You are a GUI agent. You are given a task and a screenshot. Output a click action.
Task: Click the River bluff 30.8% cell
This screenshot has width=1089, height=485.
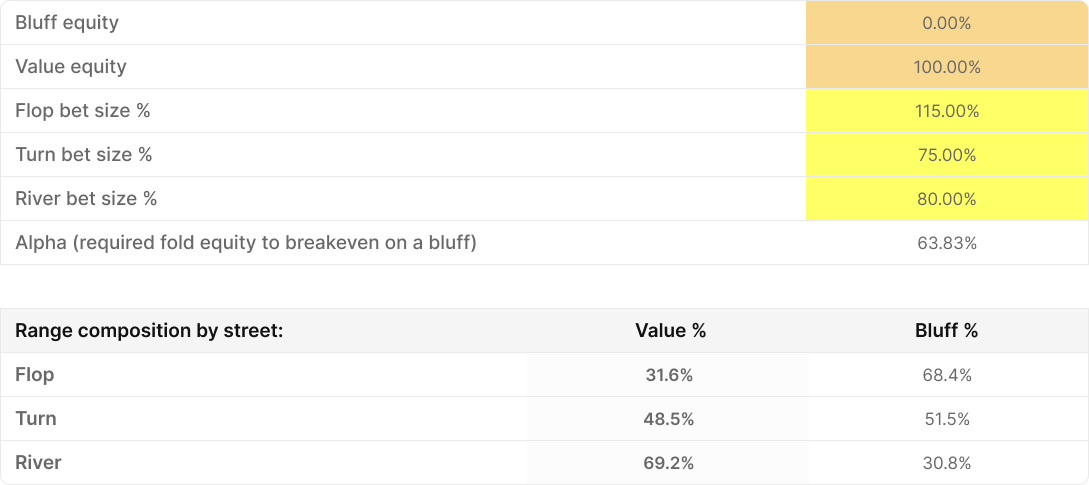pyautogui.click(x=946, y=463)
